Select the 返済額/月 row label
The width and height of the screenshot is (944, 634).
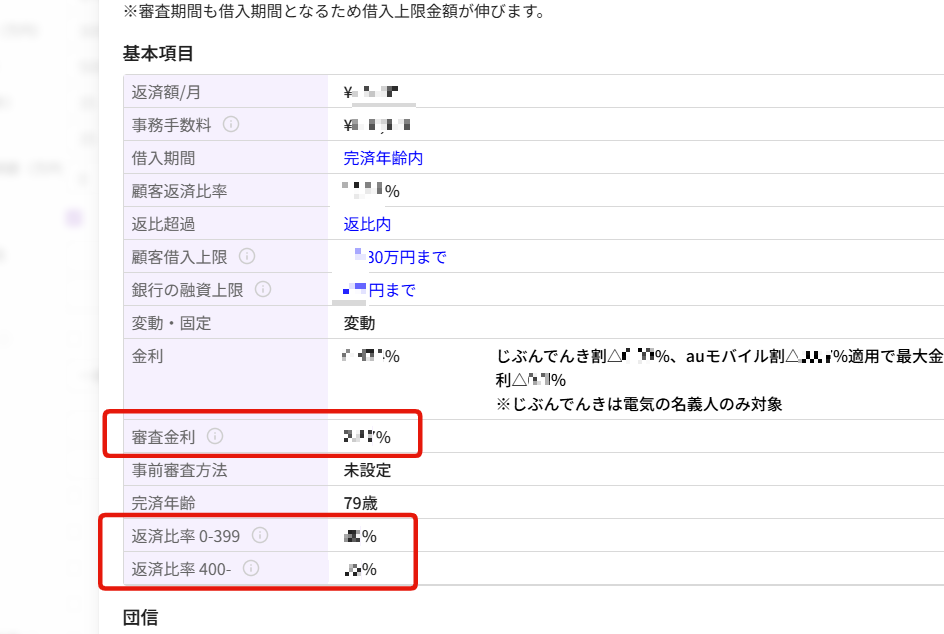(x=166, y=92)
